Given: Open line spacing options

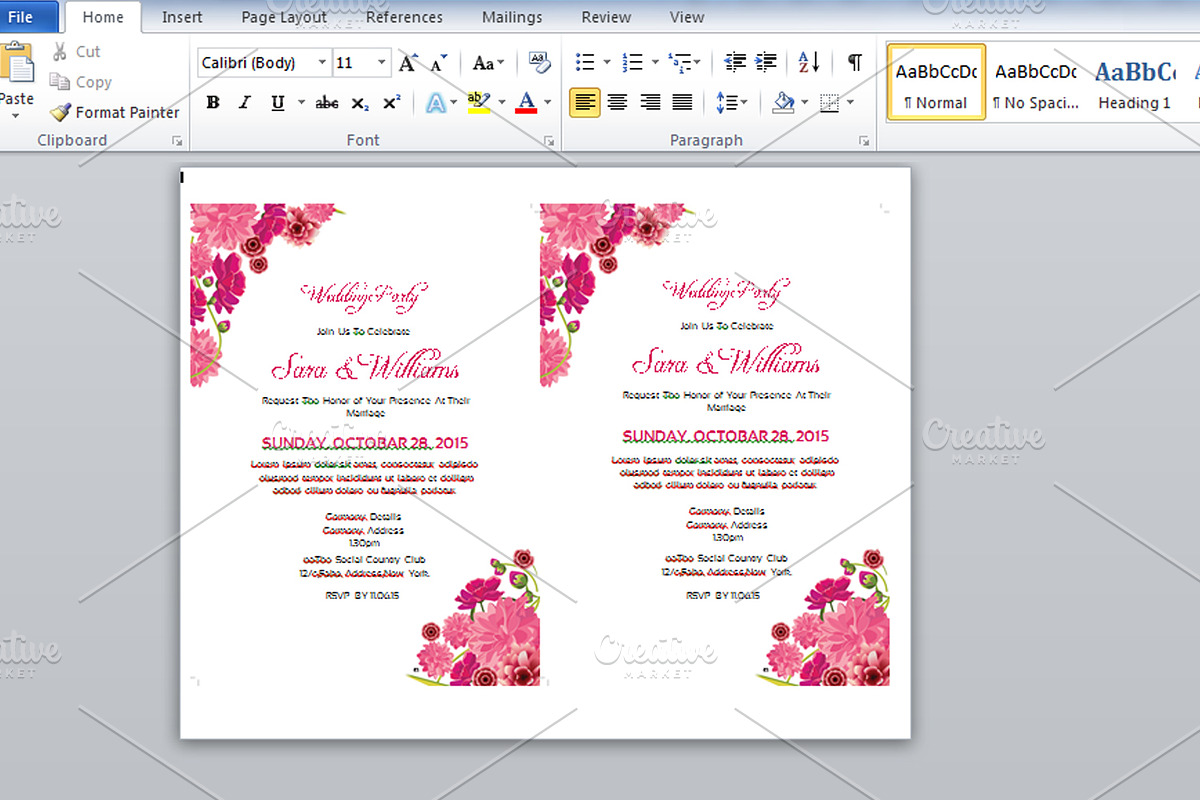Looking at the screenshot, I should (x=727, y=102).
